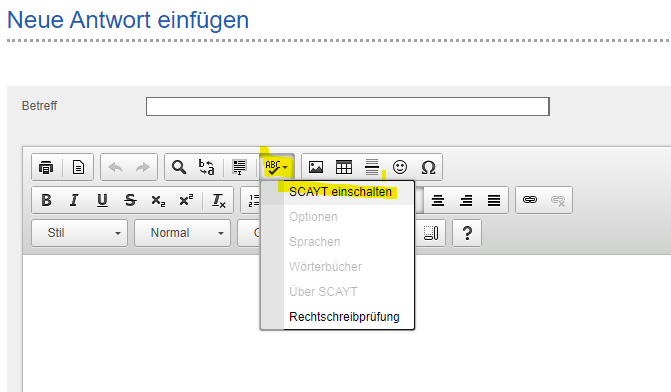
Task: Toggle underline formatting
Action: click(x=102, y=200)
